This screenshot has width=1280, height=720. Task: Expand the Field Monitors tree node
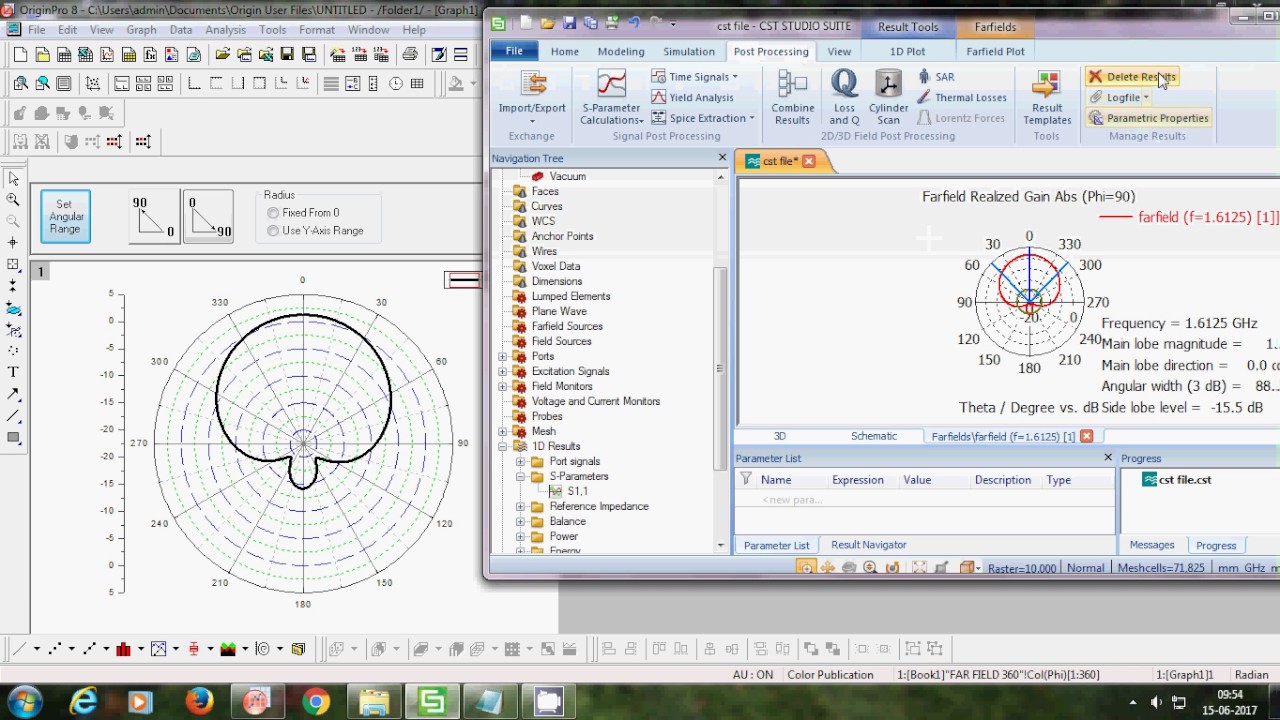(502, 386)
